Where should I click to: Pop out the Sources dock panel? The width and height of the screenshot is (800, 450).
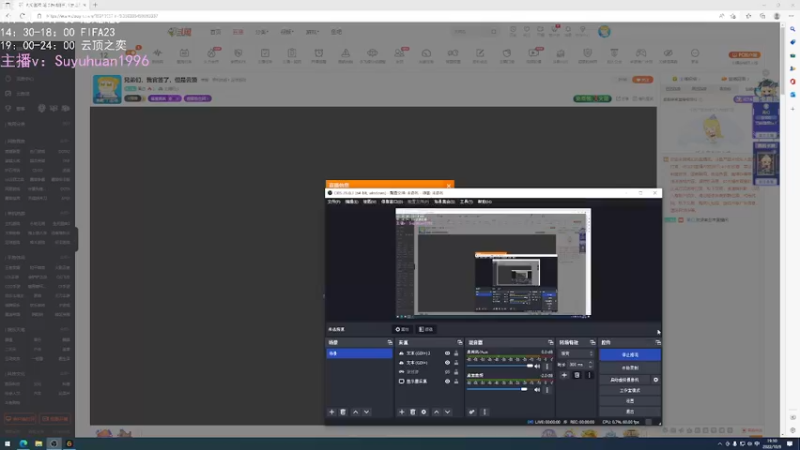(460, 342)
